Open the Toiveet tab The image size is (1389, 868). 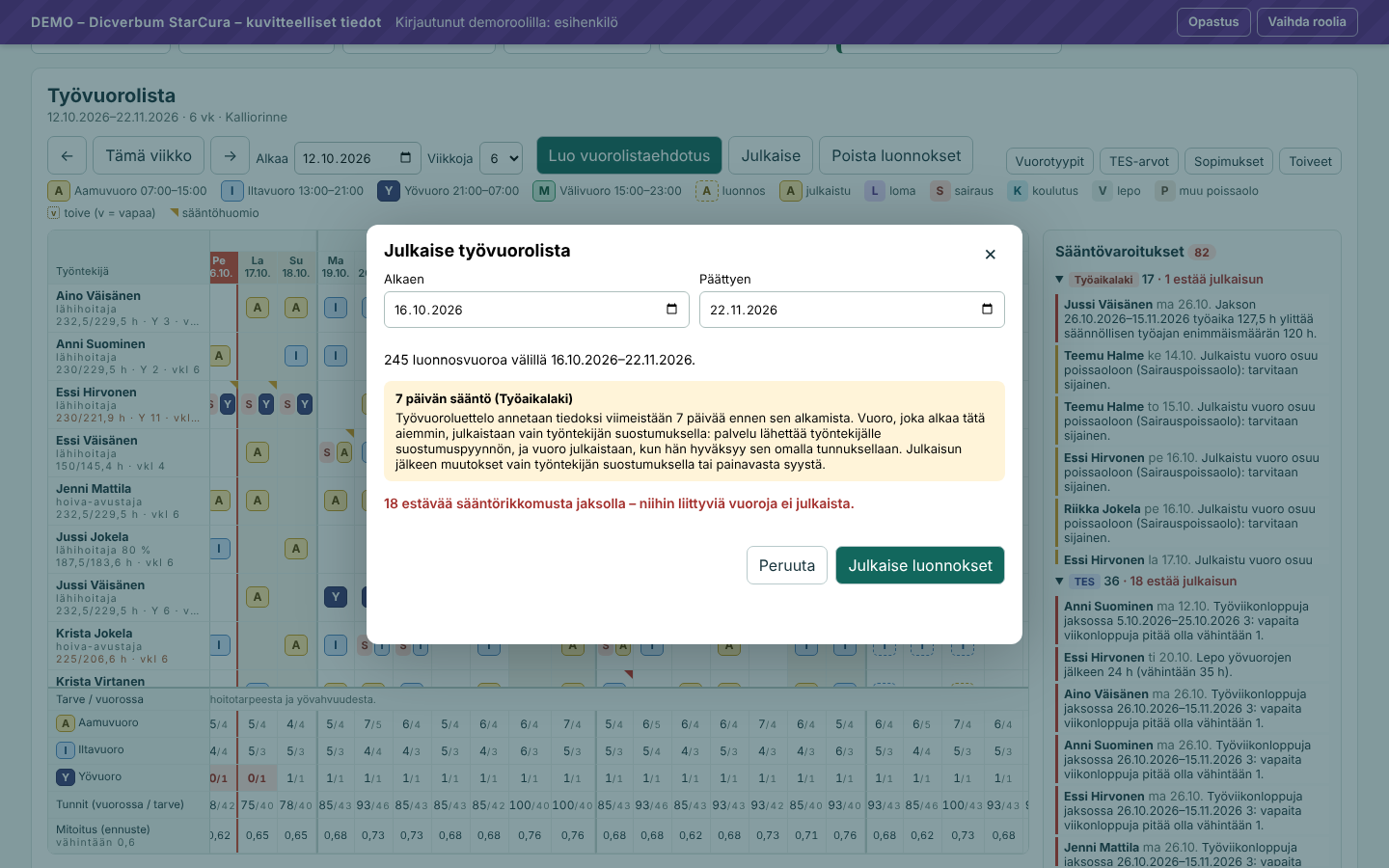coord(1311,161)
